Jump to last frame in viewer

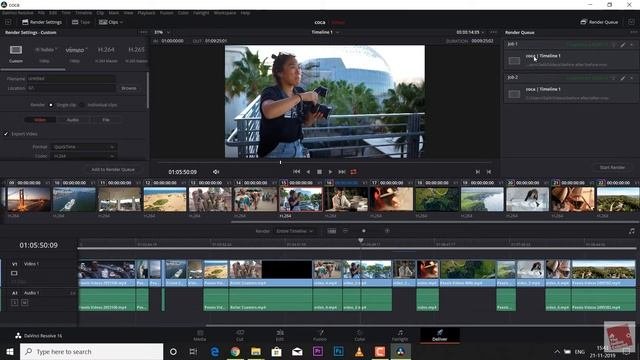point(342,172)
